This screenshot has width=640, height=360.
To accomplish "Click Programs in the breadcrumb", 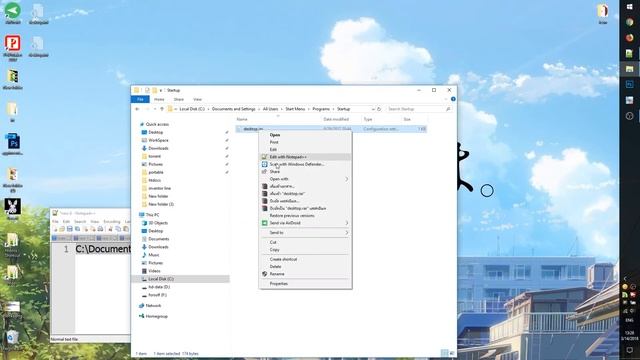I will (x=321, y=109).
